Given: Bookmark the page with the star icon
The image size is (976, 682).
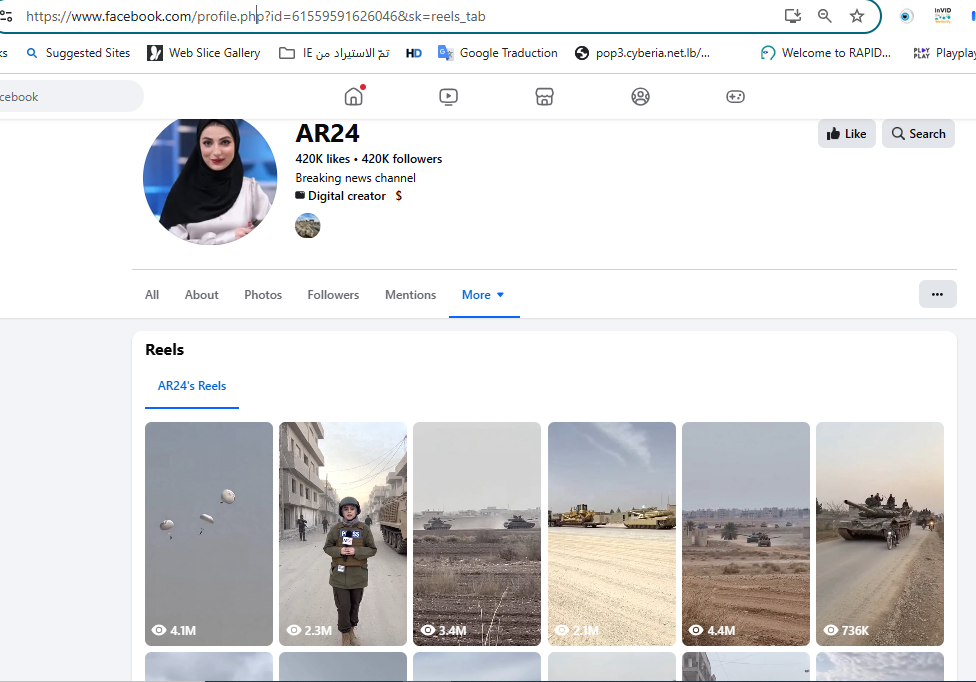Looking at the screenshot, I should (x=857, y=16).
